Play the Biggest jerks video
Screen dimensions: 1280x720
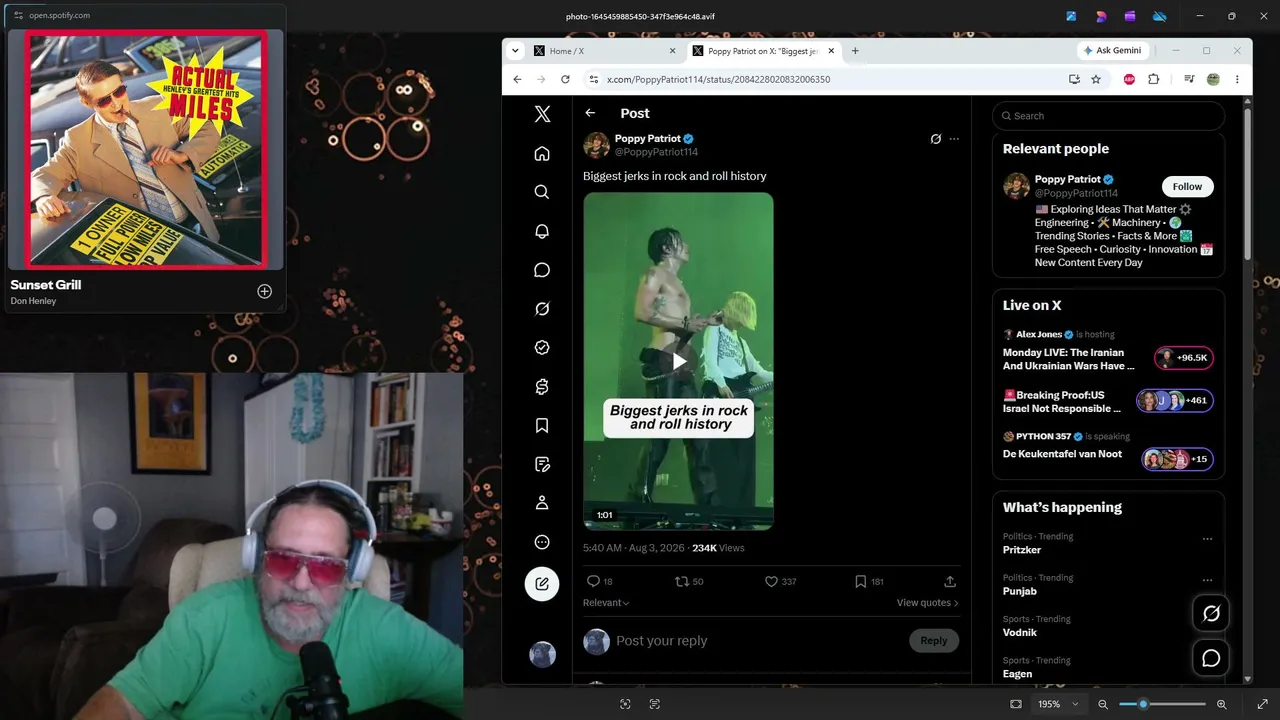679,361
